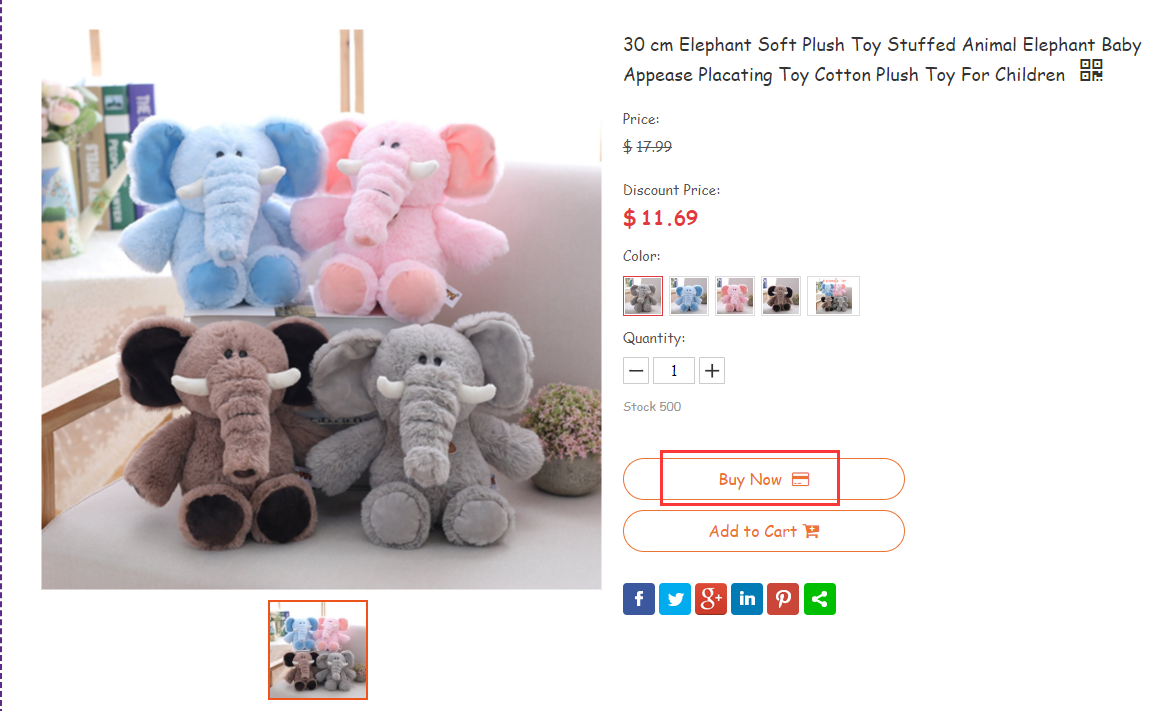1149x711 pixels.
Task: Share the product on Facebook
Action: click(x=639, y=599)
